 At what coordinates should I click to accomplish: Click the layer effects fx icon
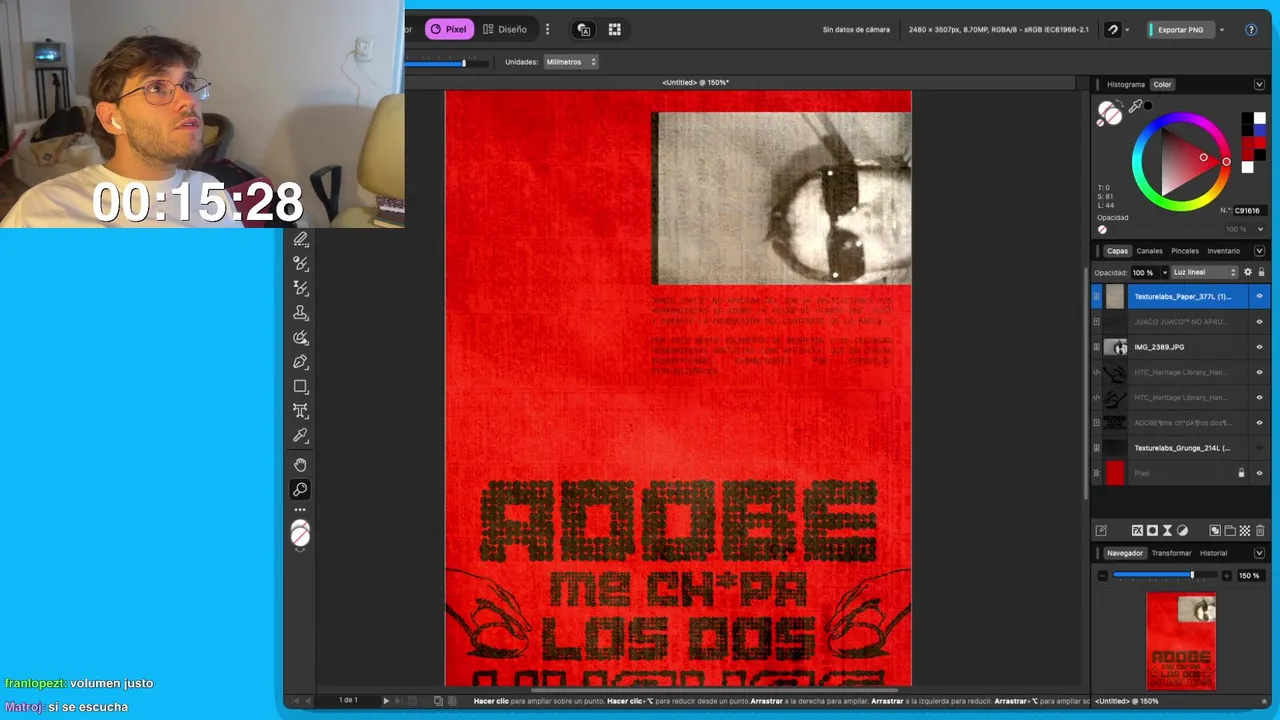[x=1137, y=531]
